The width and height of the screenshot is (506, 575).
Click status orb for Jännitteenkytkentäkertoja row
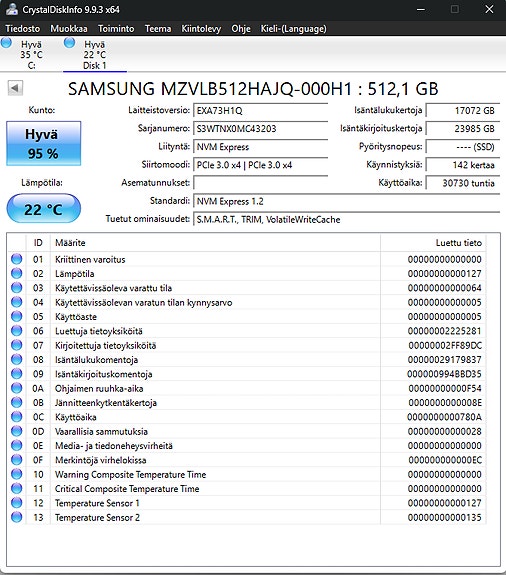tap(16, 402)
